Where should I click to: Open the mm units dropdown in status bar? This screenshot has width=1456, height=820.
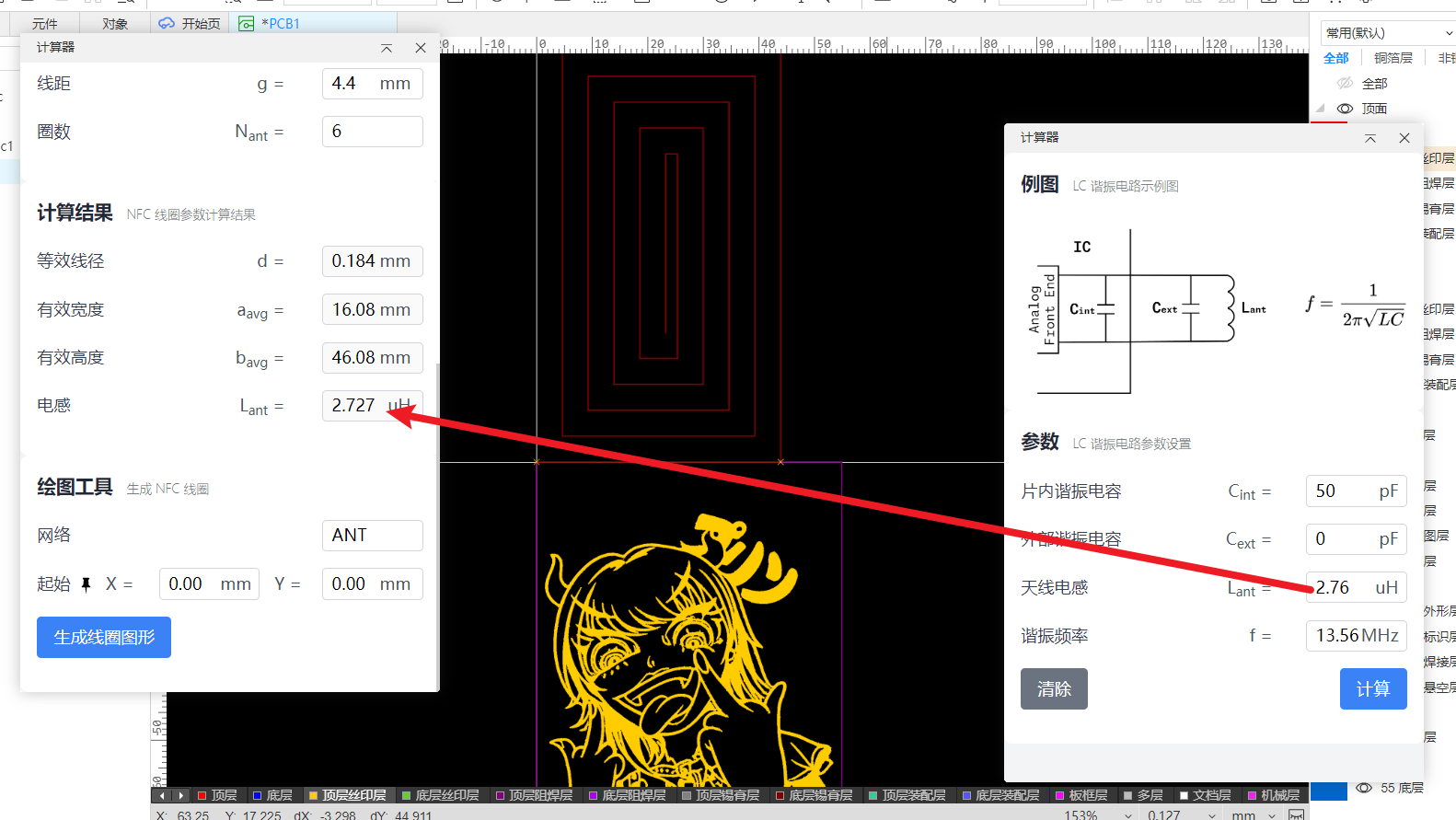point(1271,815)
